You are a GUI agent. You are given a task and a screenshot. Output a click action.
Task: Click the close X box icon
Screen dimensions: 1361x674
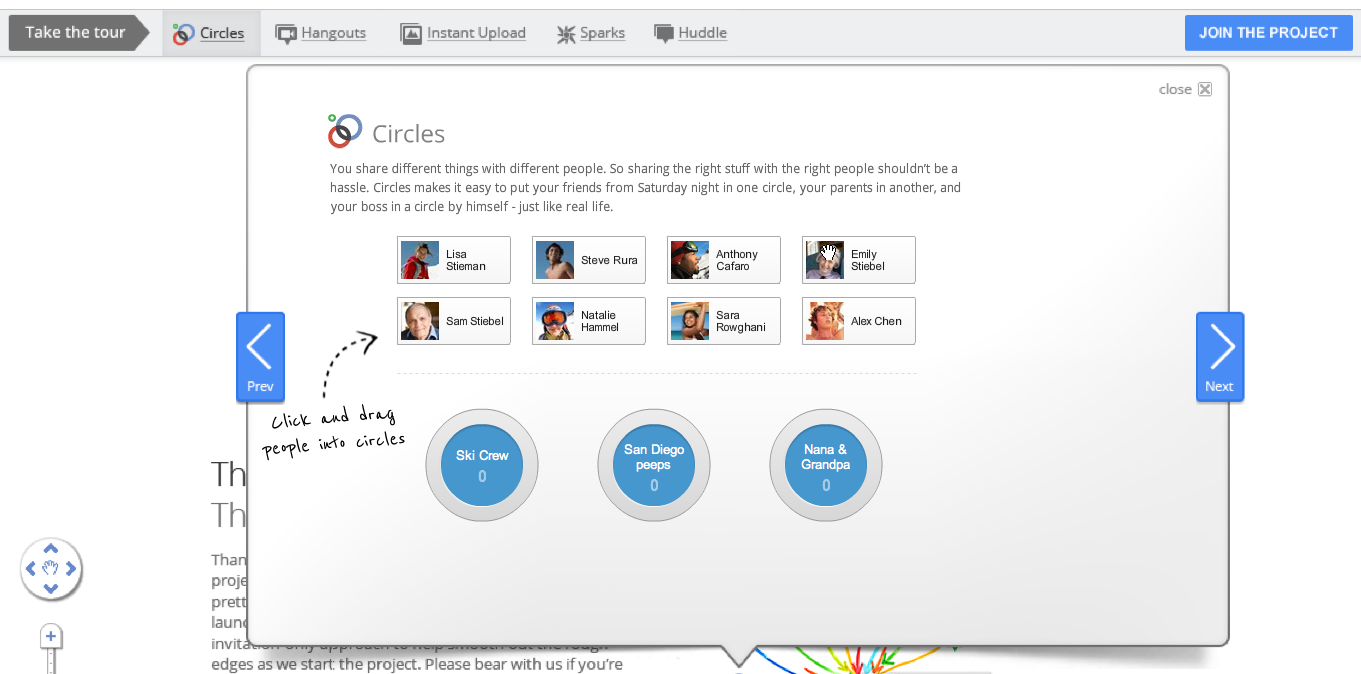[x=1205, y=89]
